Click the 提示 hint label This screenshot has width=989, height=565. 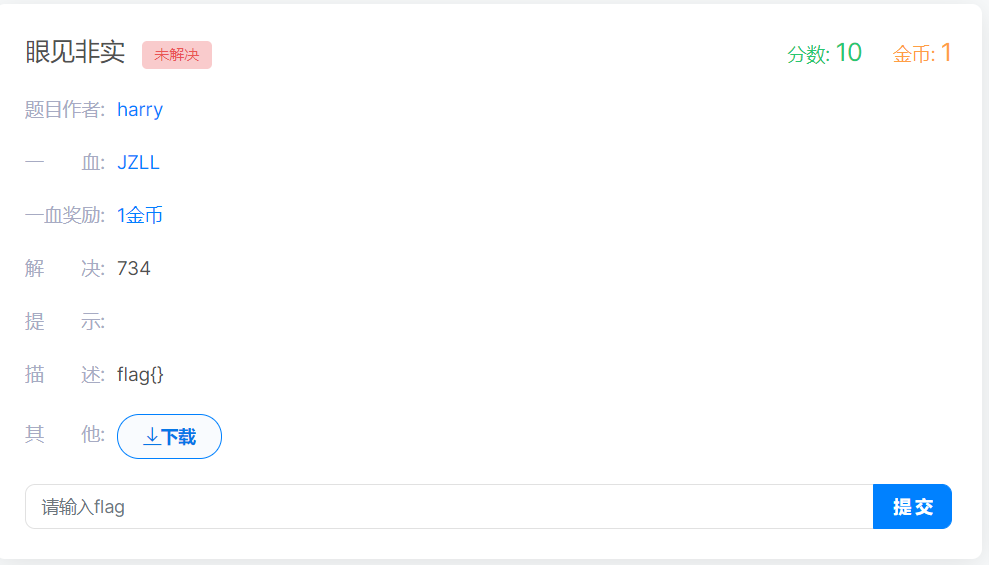[65, 322]
